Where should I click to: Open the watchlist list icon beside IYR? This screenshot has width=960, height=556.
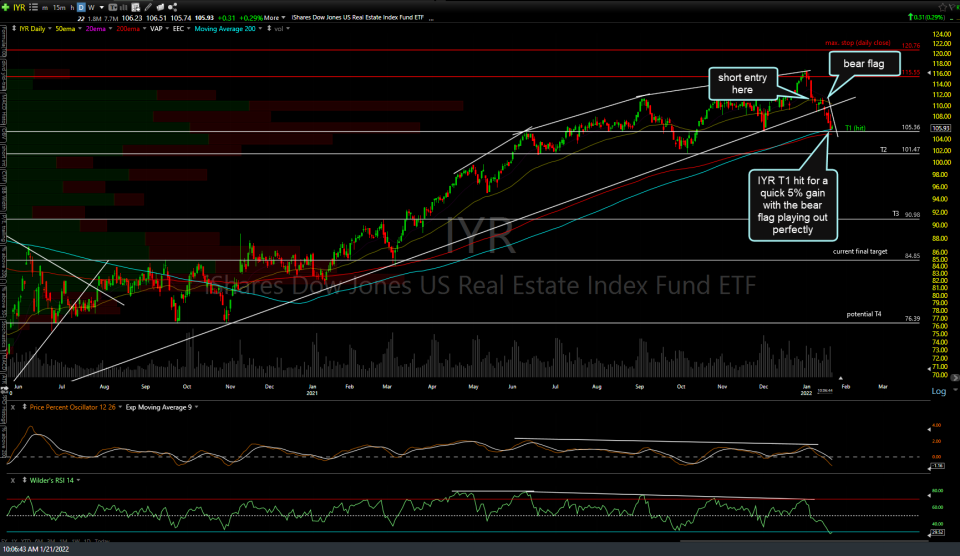pyautogui.click(x=33, y=7)
